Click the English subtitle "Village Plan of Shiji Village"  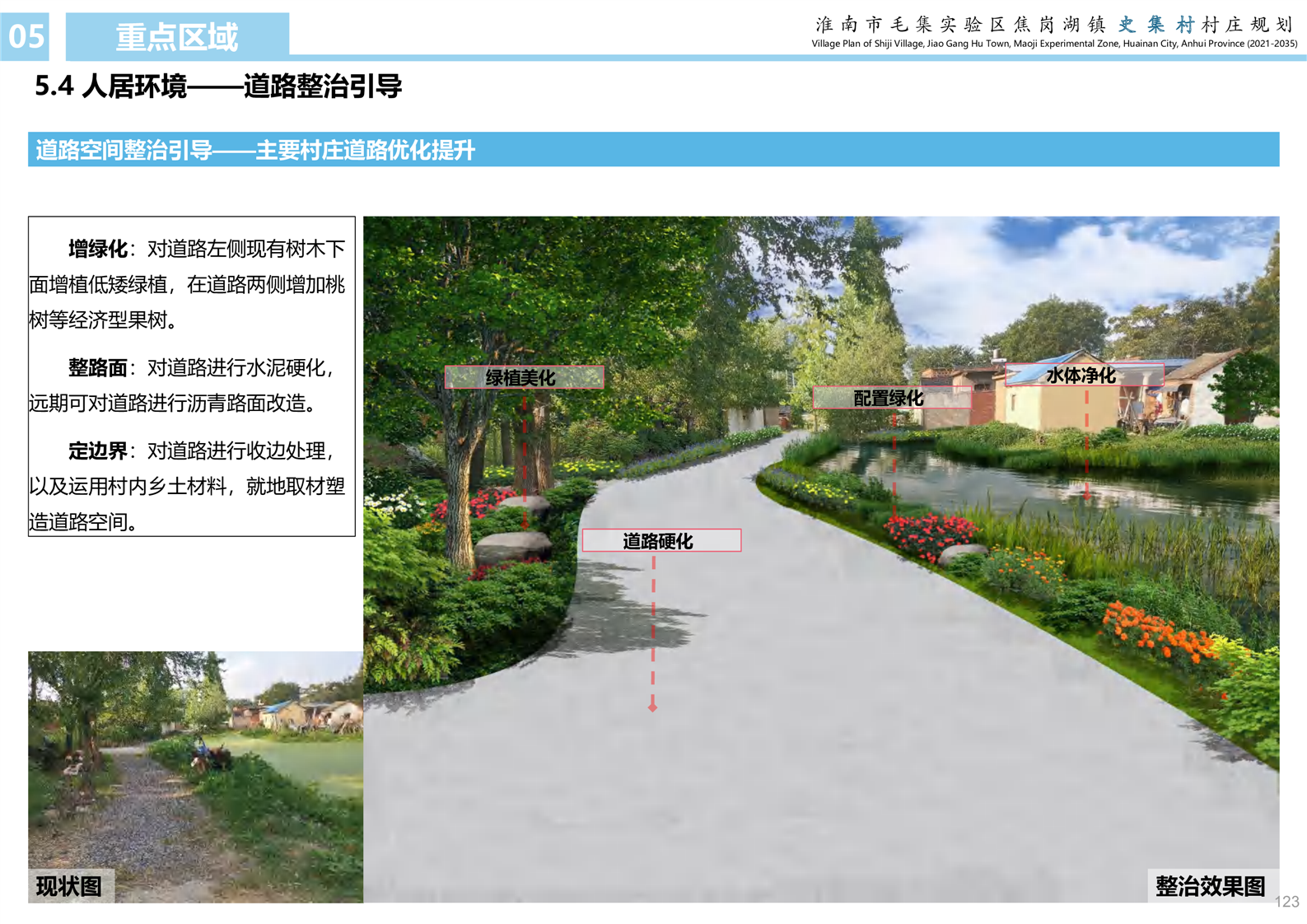(x=1053, y=44)
